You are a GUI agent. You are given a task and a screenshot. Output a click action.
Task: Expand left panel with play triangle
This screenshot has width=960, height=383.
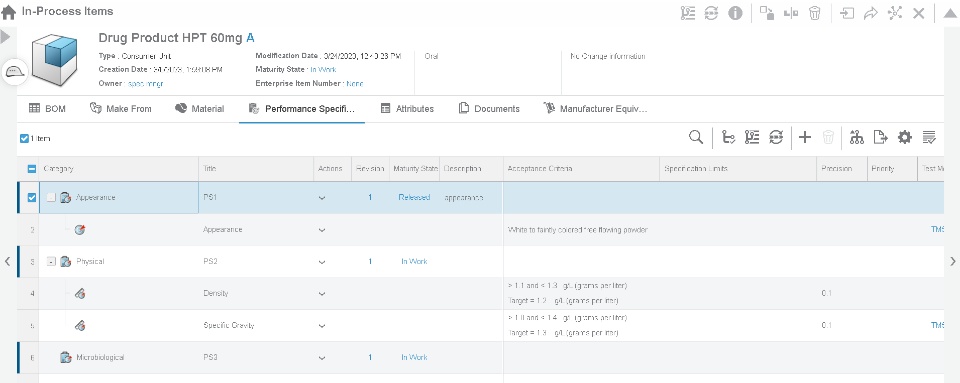pyautogui.click(x=6, y=37)
